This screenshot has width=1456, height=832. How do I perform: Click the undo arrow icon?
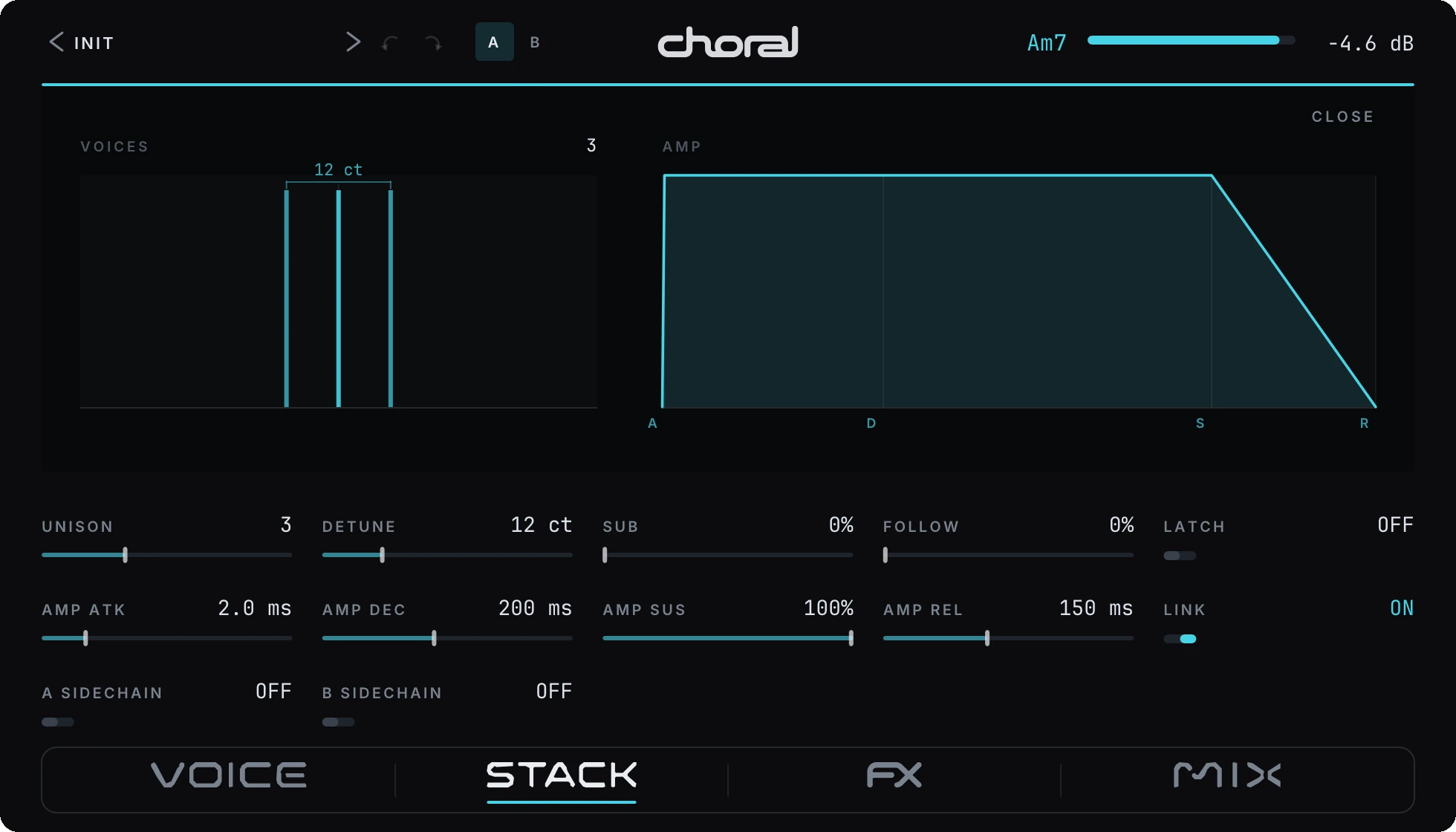390,44
